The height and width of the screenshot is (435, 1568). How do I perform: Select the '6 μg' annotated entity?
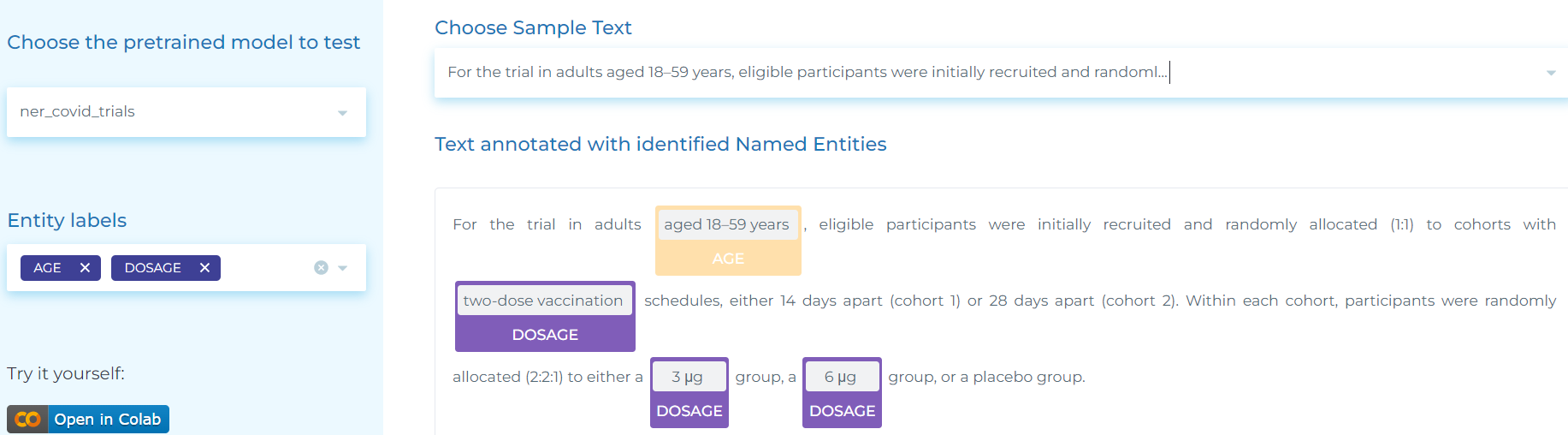click(840, 377)
